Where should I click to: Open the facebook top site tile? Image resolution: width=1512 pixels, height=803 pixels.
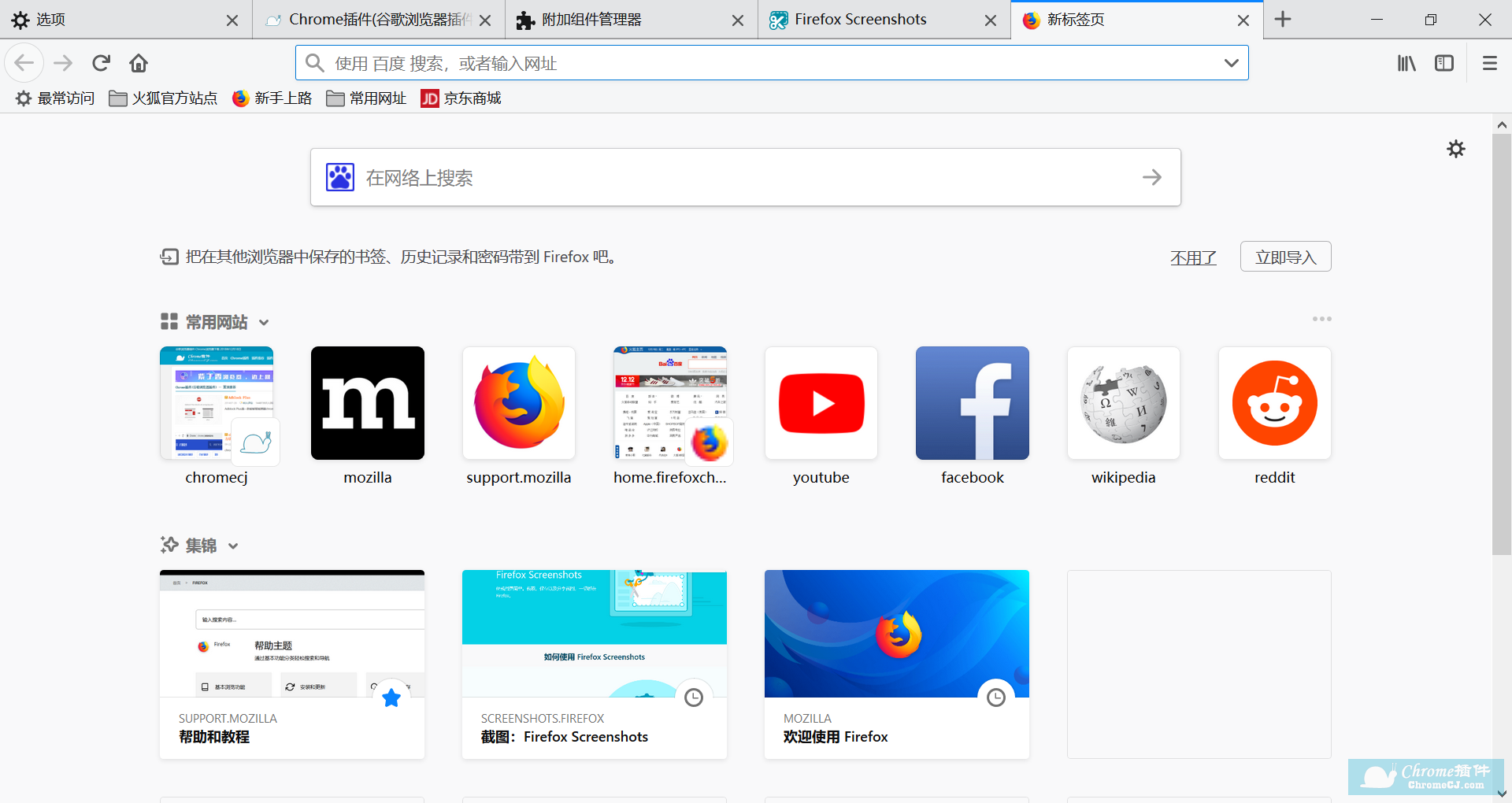coord(973,403)
